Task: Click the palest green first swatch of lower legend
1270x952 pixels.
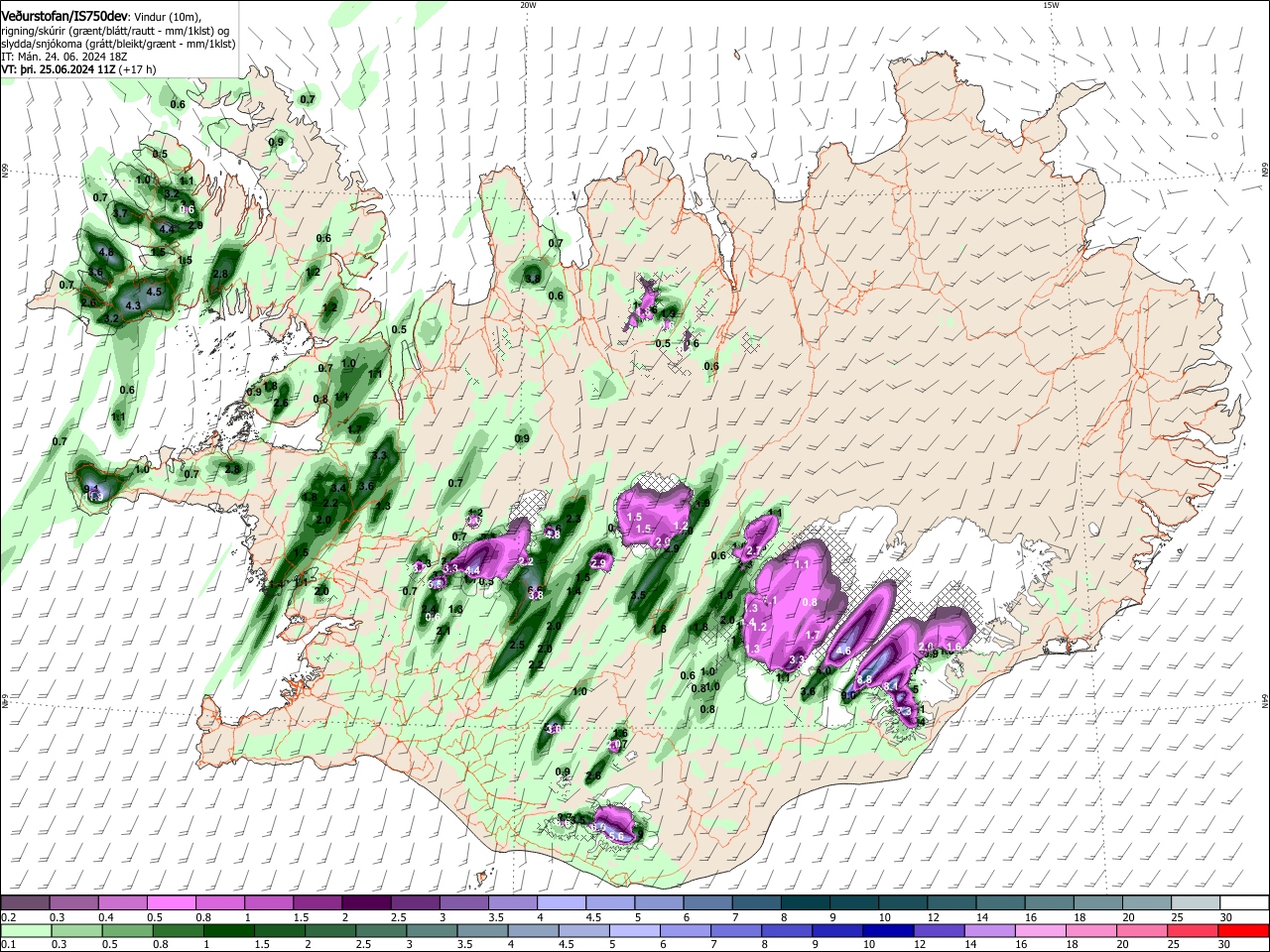Action: pos(25,931)
